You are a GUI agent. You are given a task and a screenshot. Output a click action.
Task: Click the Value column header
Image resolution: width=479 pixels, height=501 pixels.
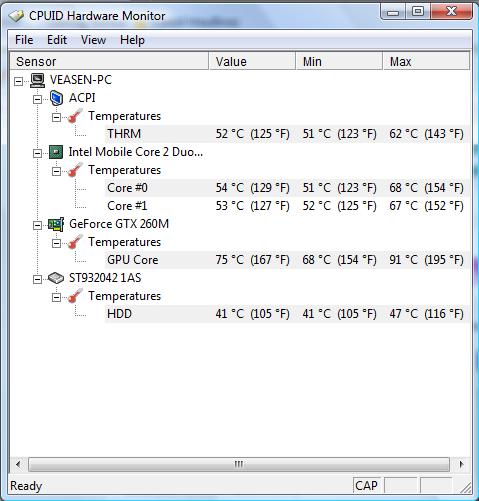[252, 61]
